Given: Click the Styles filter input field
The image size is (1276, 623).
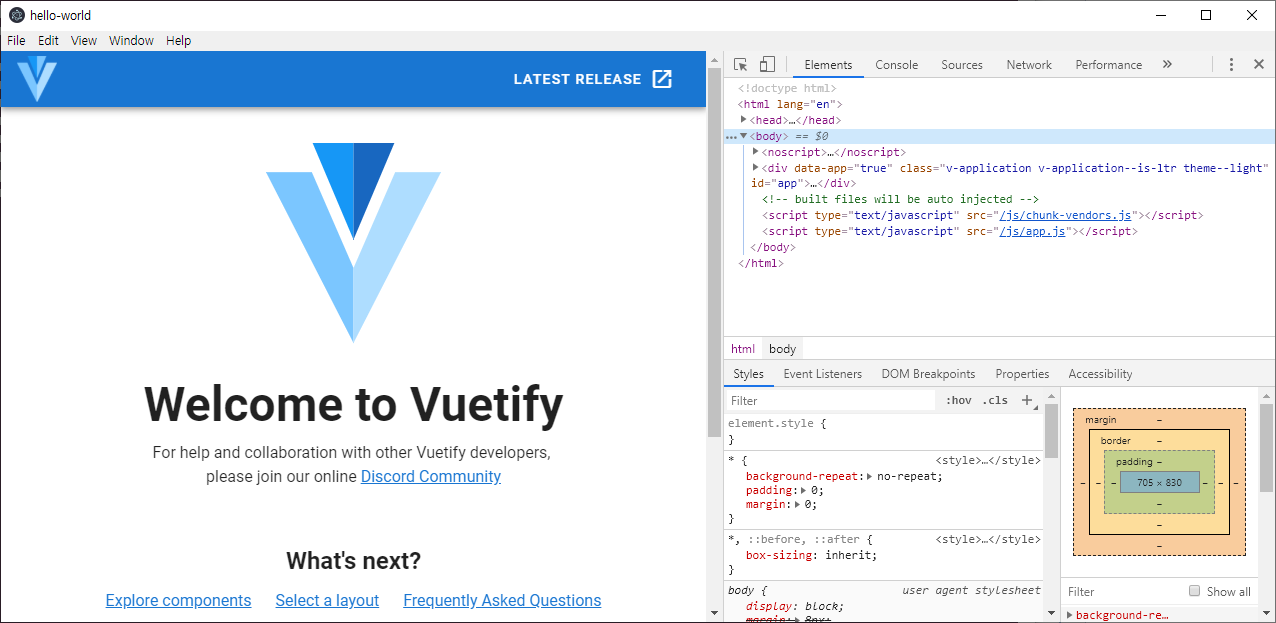Looking at the screenshot, I should 830,401.
